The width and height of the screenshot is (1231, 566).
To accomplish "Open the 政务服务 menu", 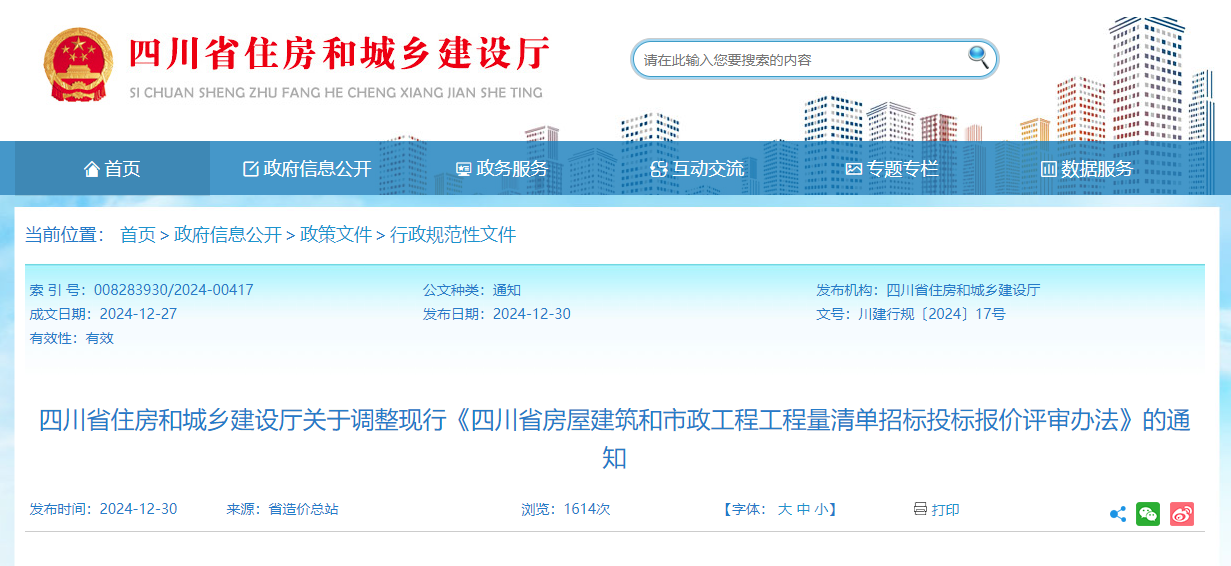I will point(502,169).
